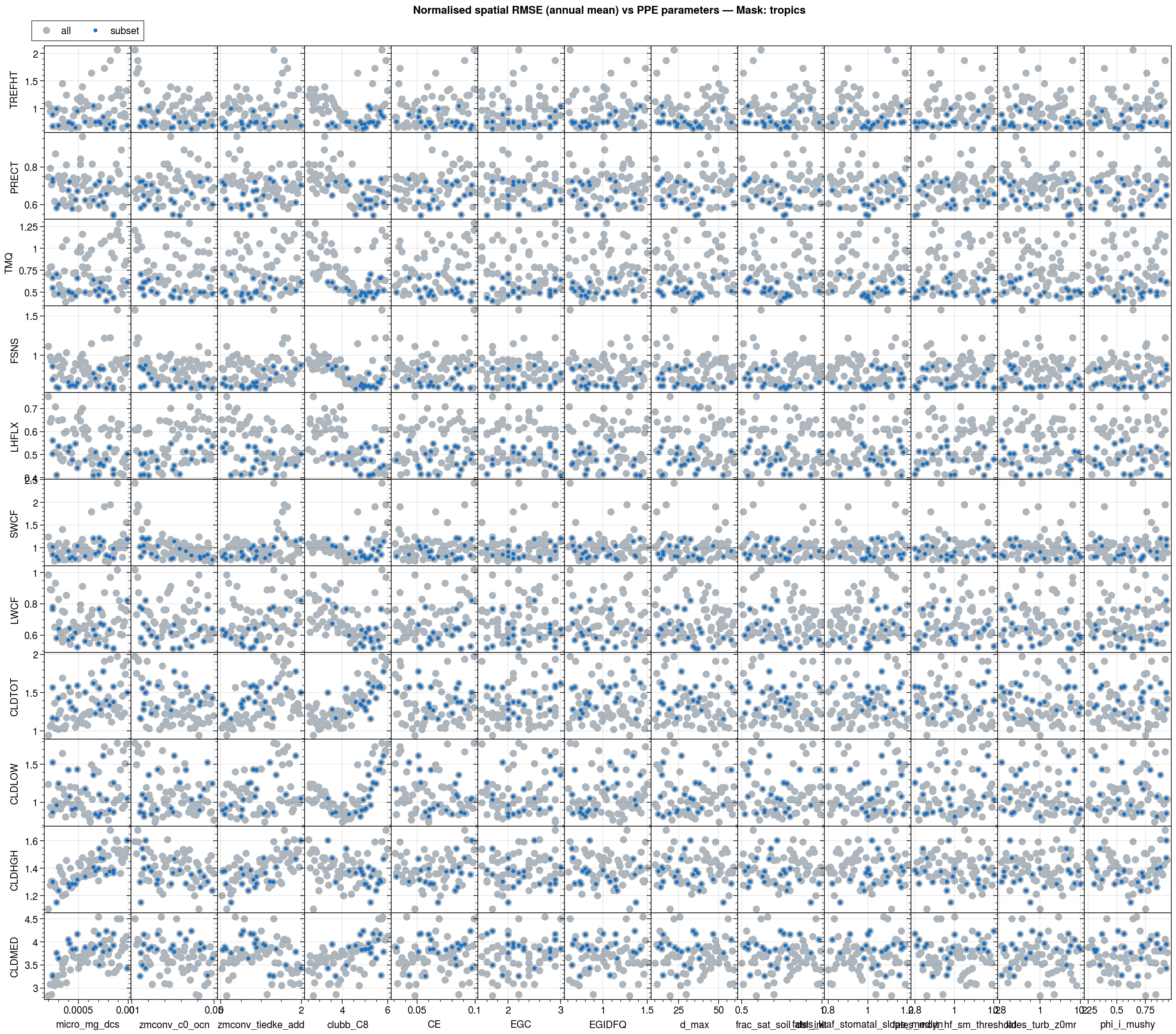Click the d_max x-axis label

click(695, 1024)
